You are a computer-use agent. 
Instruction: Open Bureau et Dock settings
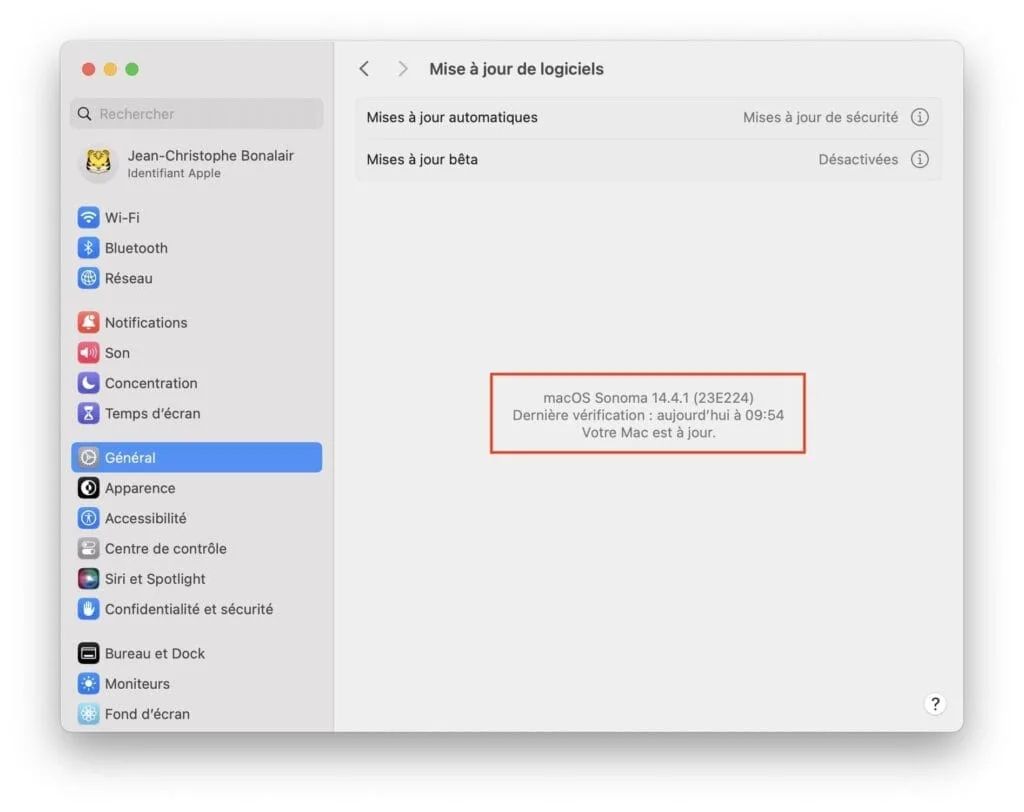click(154, 653)
